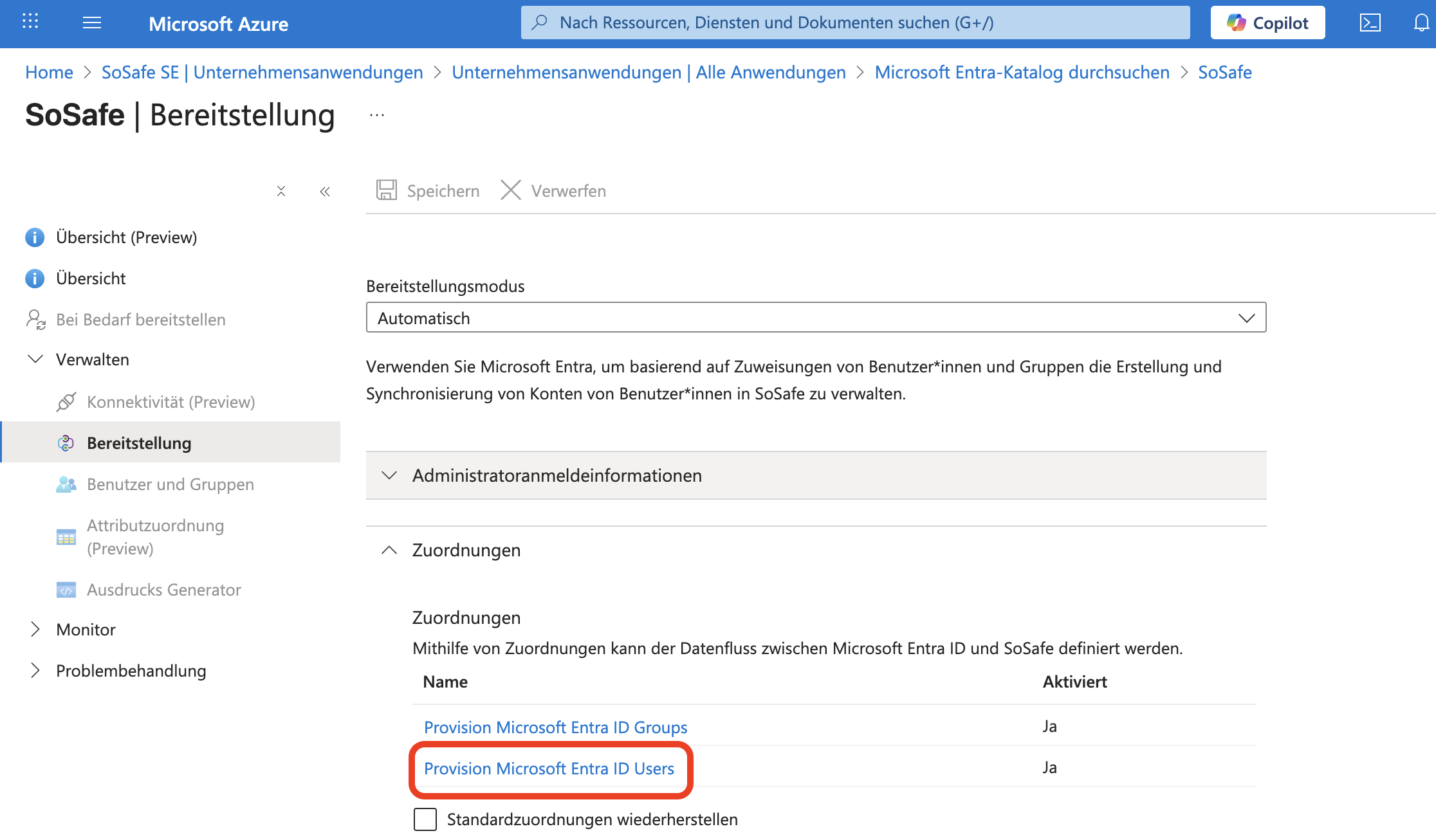Click the sidebar X clear icon
This screenshot has height=840, width=1436.
281,192
